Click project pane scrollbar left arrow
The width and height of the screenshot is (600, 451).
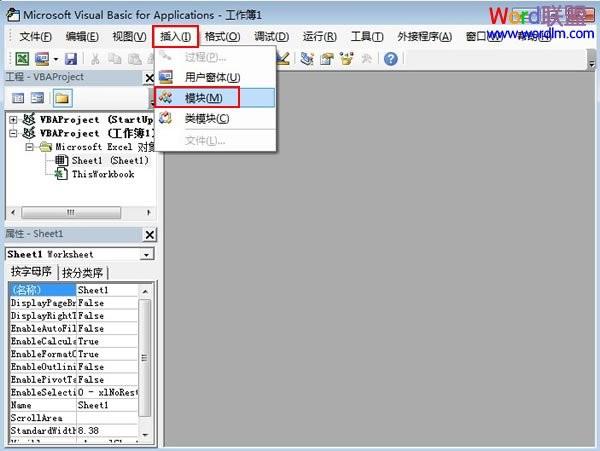[13, 212]
